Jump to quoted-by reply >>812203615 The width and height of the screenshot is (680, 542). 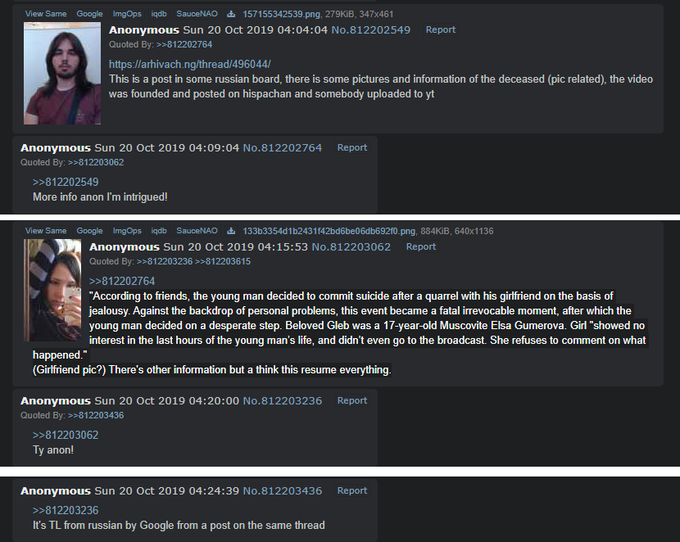coord(222,261)
